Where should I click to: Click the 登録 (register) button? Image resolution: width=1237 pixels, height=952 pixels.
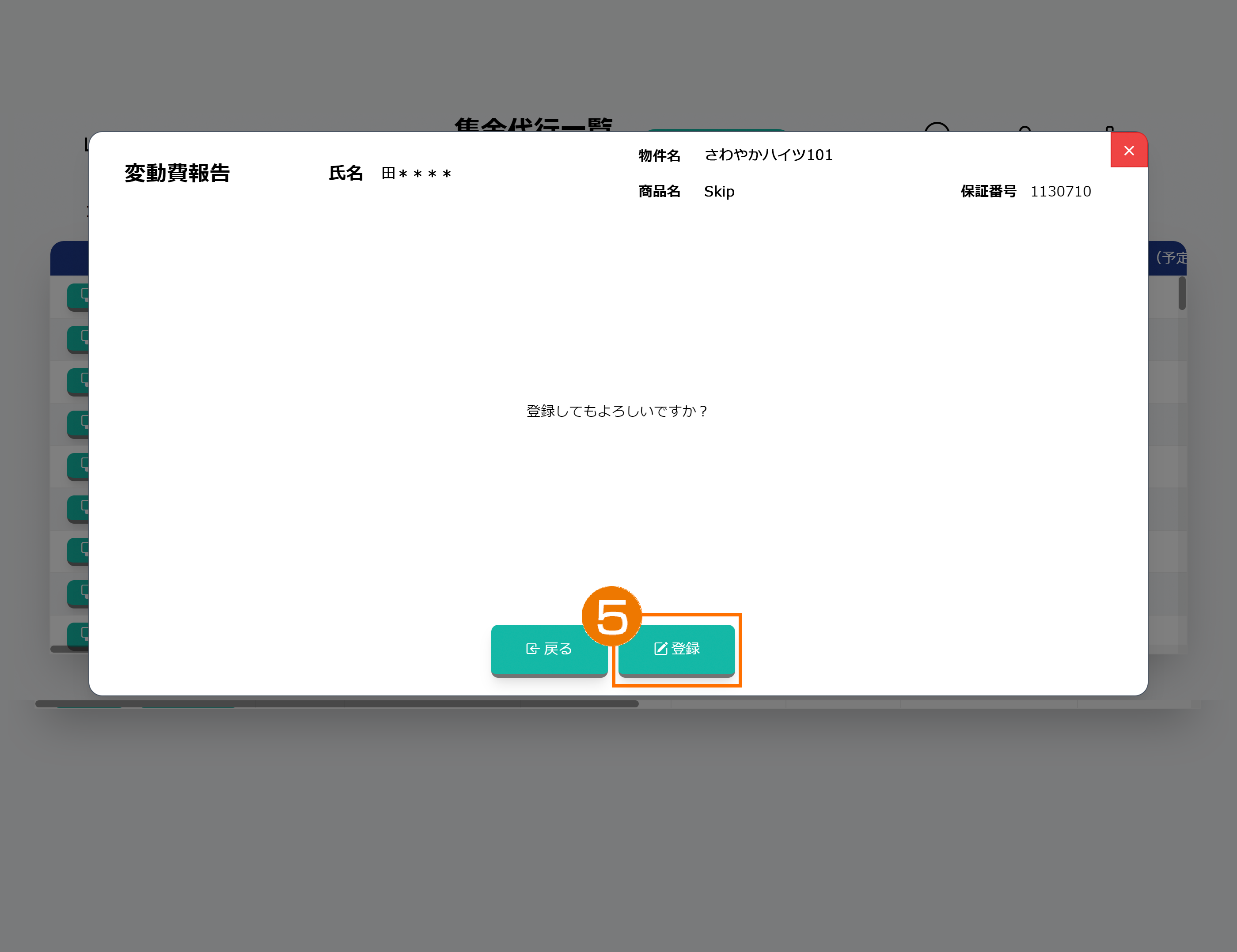tap(676, 649)
